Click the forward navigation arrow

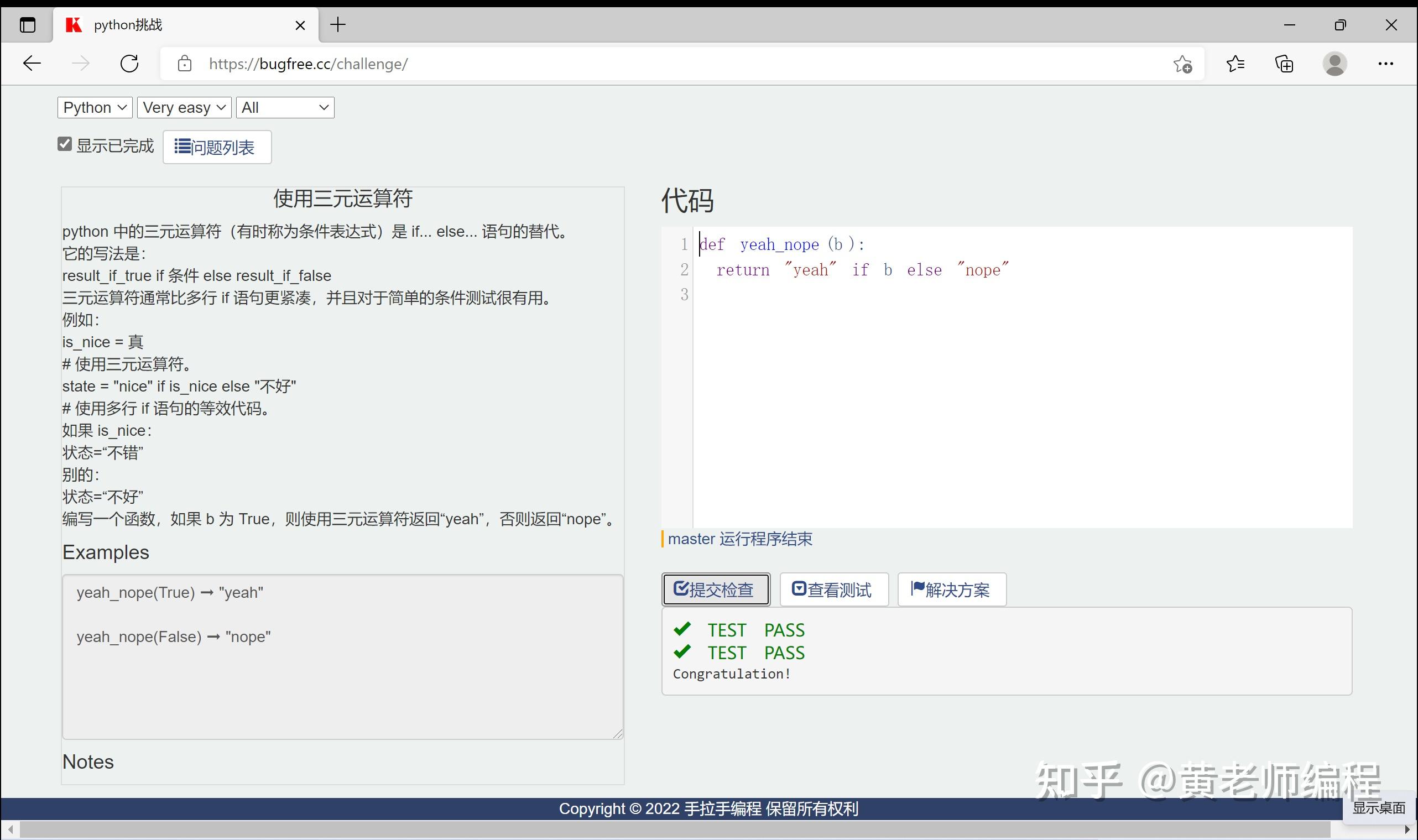[x=80, y=64]
